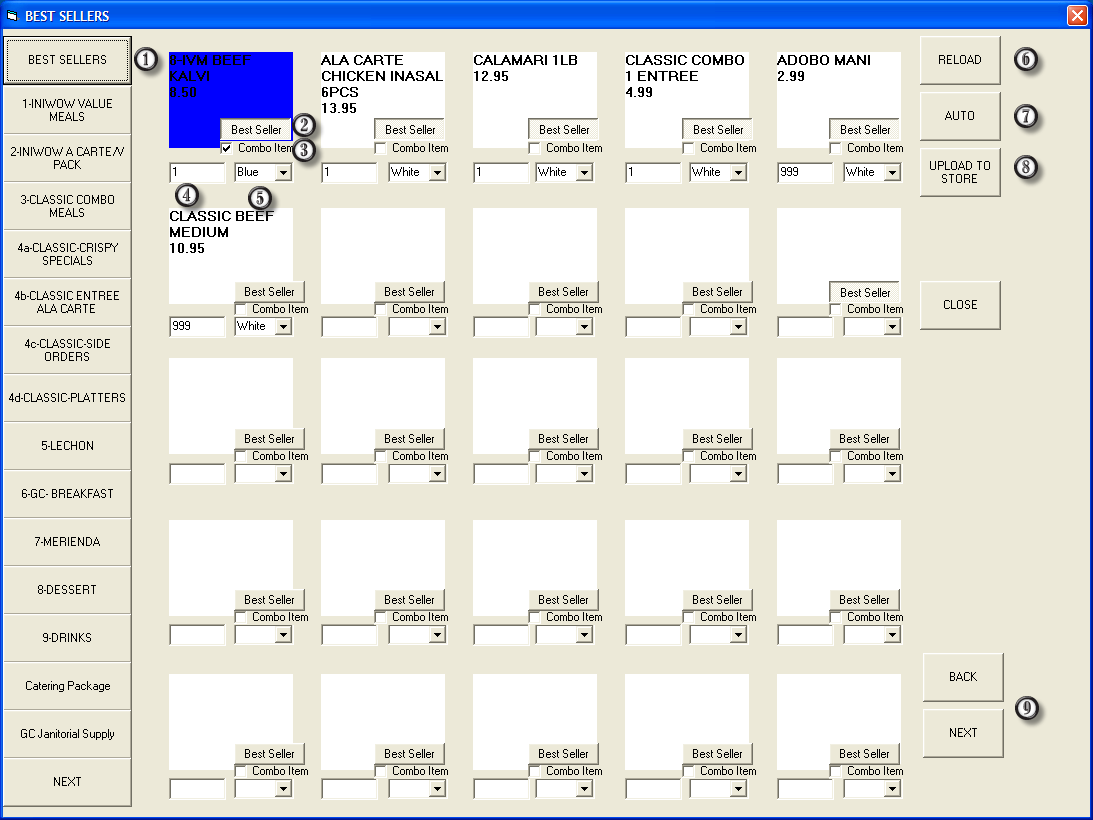Select the 9-DRINKS category

coord(67,639)
